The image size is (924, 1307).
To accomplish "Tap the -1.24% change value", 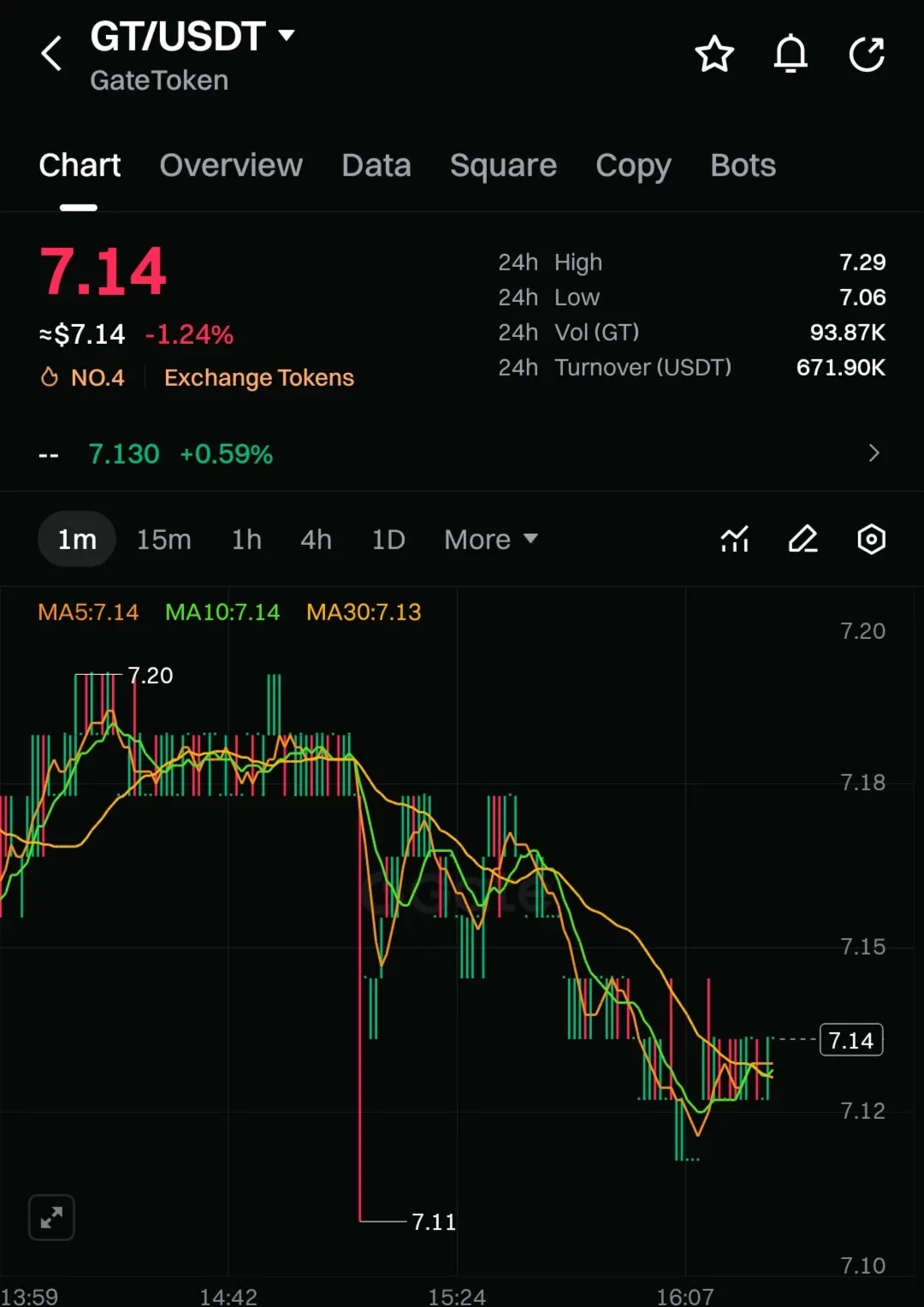I will (x=189, y=334).
